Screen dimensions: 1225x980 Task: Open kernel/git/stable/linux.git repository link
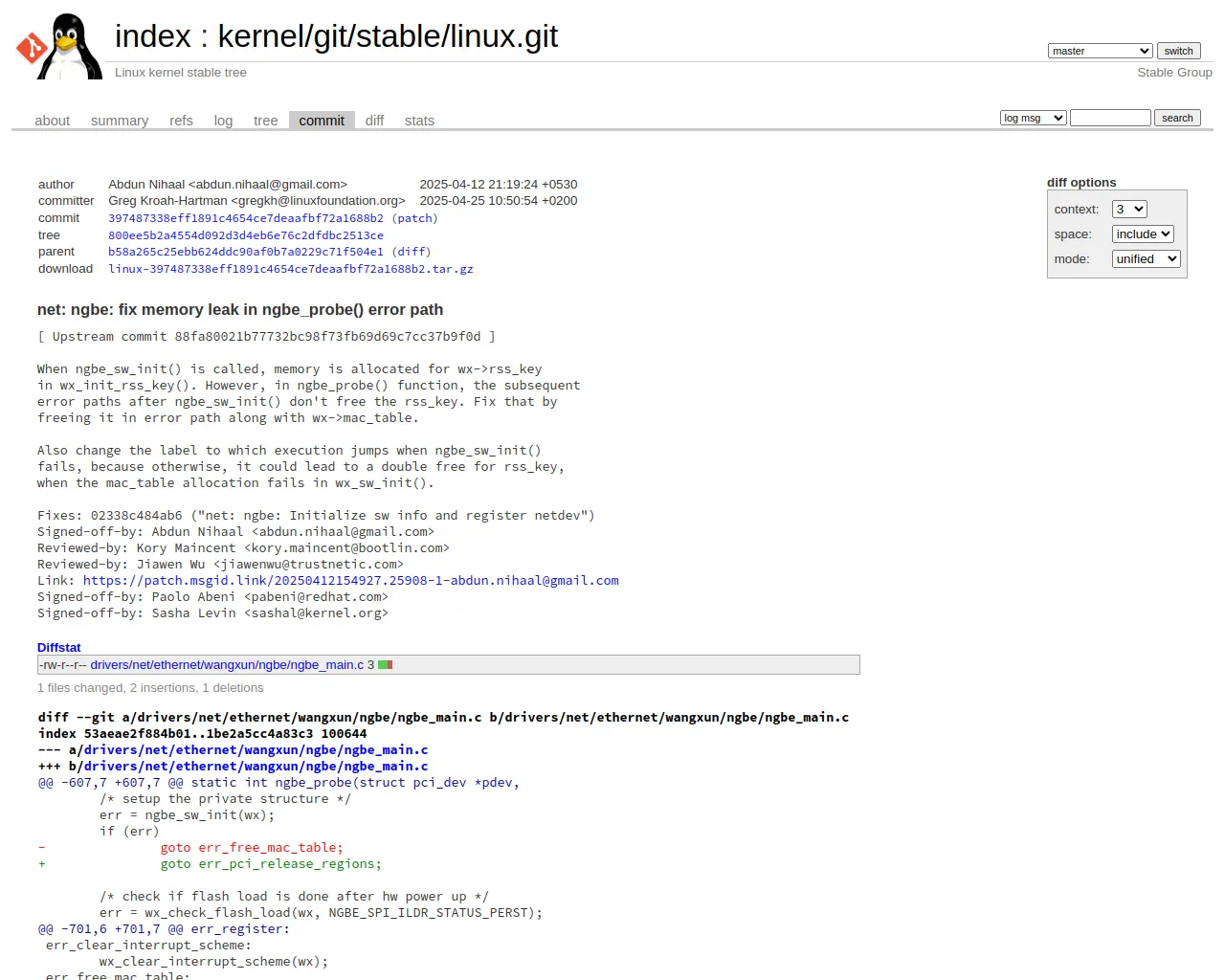coord(388,36)
